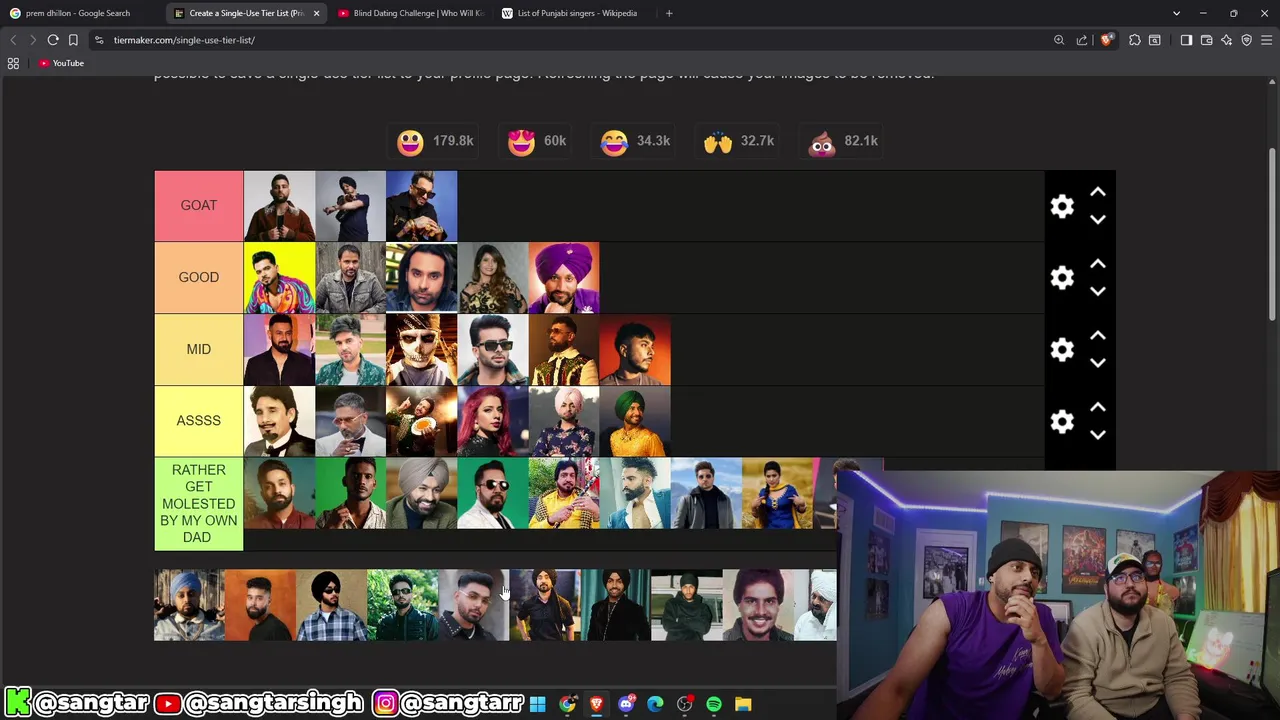Click the tiermaker.com address bar
Viewport: 1280px width, 720px height.
[x=570, y=40]
